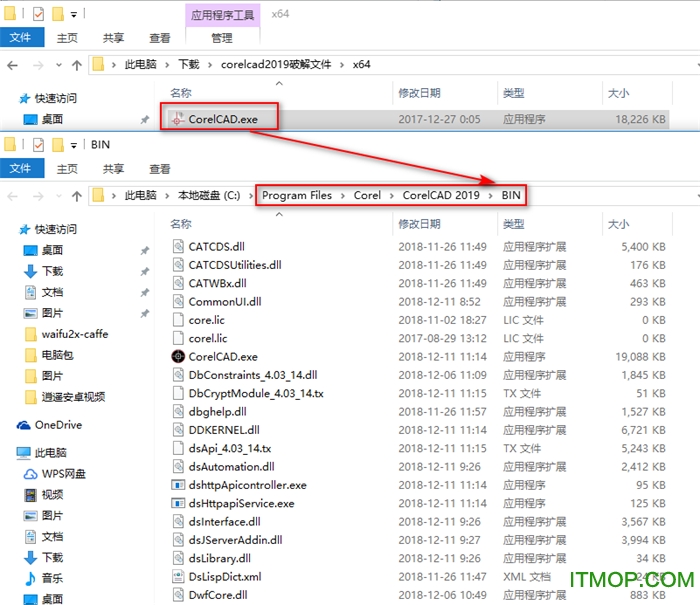The image size is (700, 605).
Task: Open quick access toolbar dropdown in x64 window
Action: coord(74,15)
